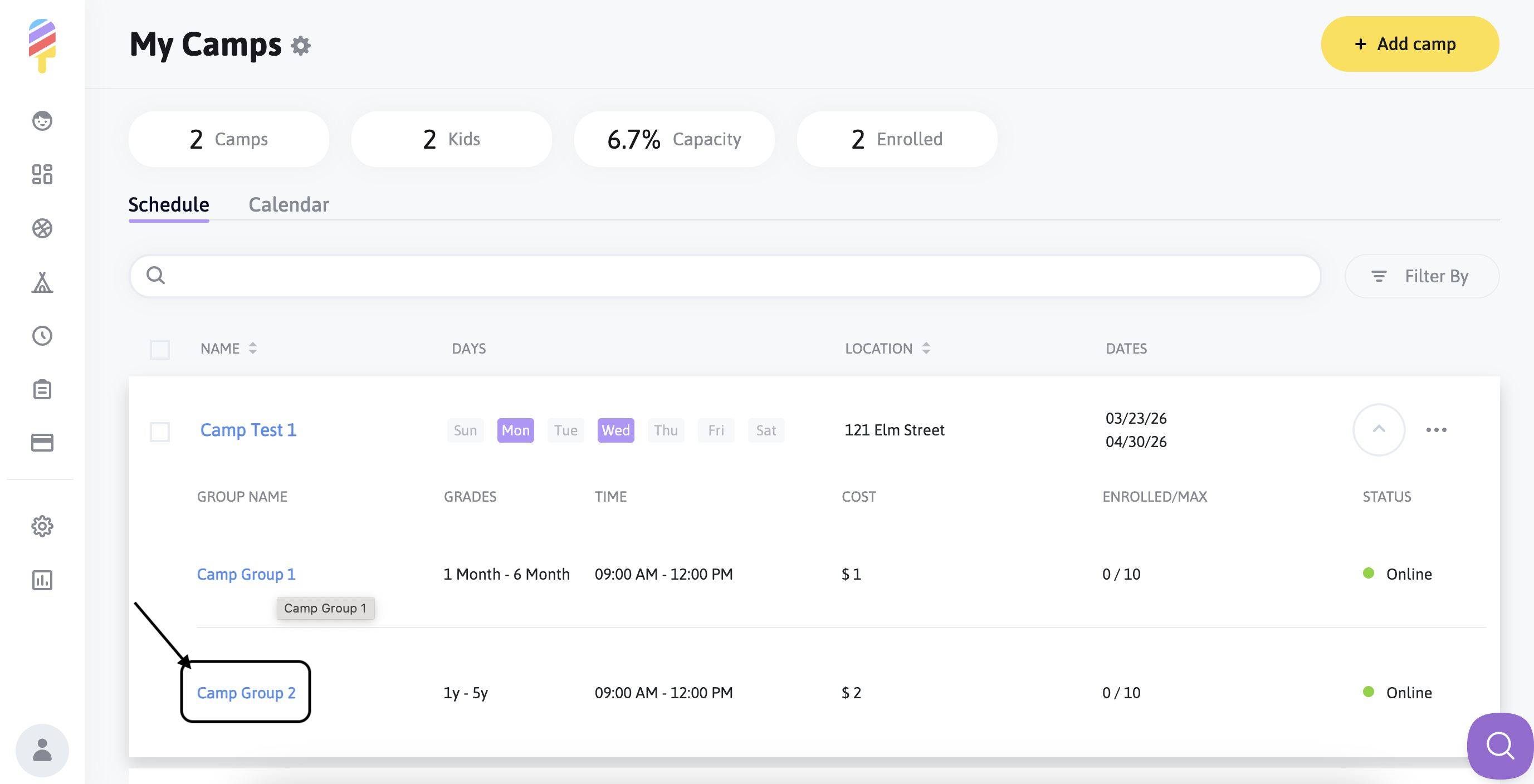Open the three-dot menu for Camp Test 1
This screenshot has width=1534, height=784.
click(1436, 430)
